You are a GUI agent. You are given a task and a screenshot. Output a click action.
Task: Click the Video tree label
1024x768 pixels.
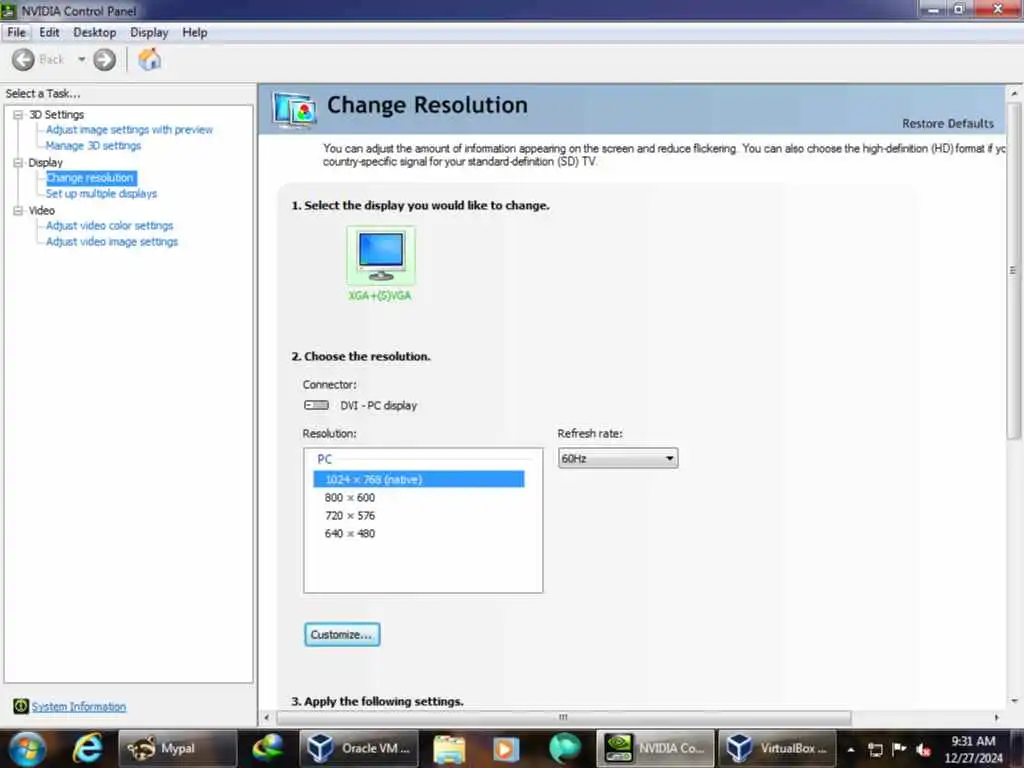(41, 210)
